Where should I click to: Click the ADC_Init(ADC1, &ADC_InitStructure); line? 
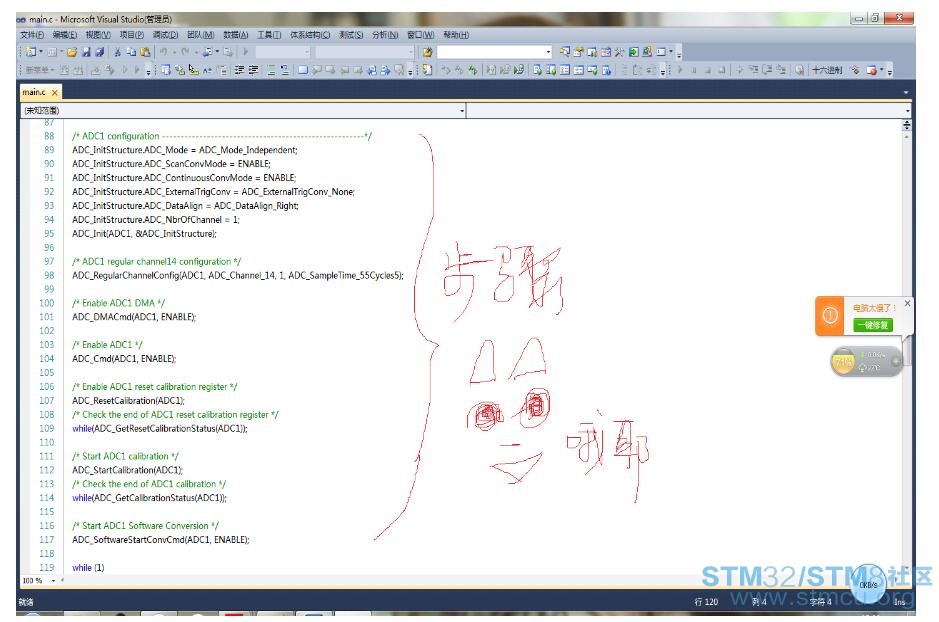[144, 233]
